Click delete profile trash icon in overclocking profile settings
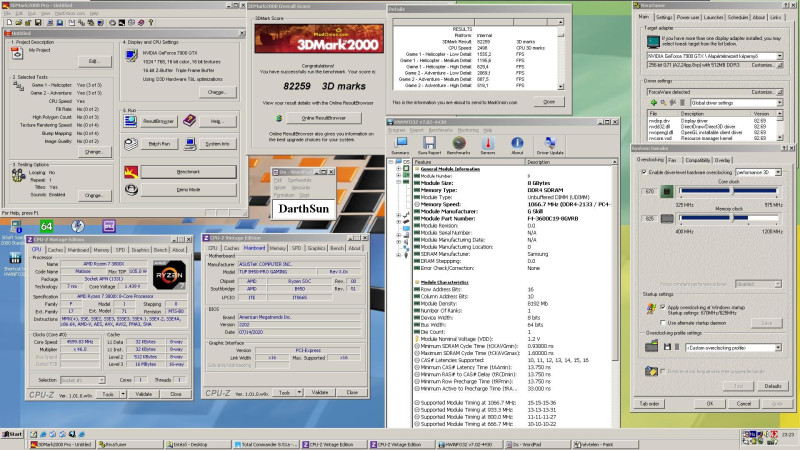800x450 pixels. point(677,347)
